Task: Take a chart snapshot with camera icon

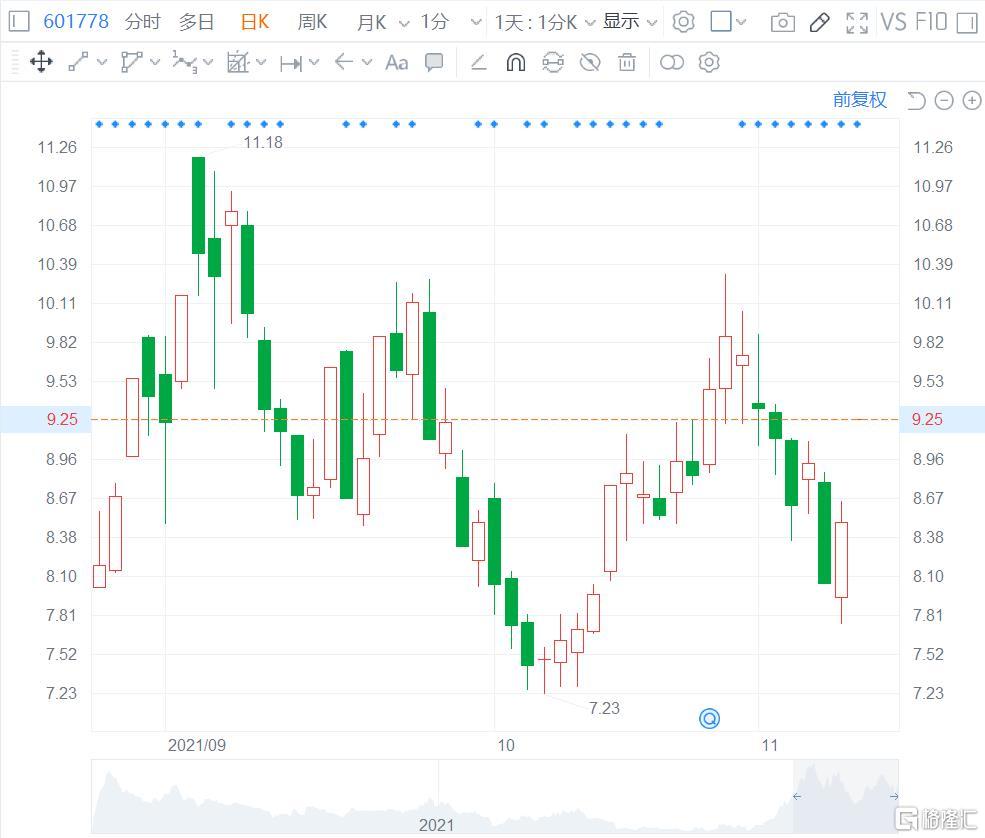Action: click(x=782, y=23)
